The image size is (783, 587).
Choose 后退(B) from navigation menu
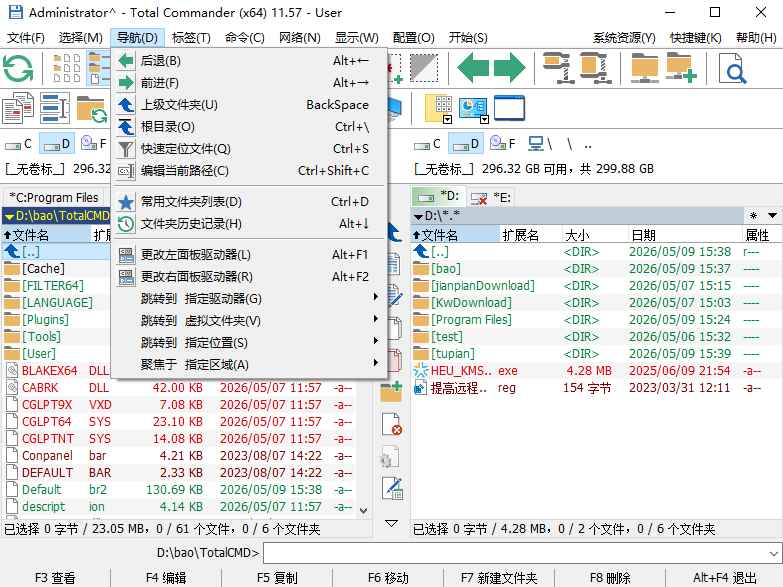click(250, 61)
